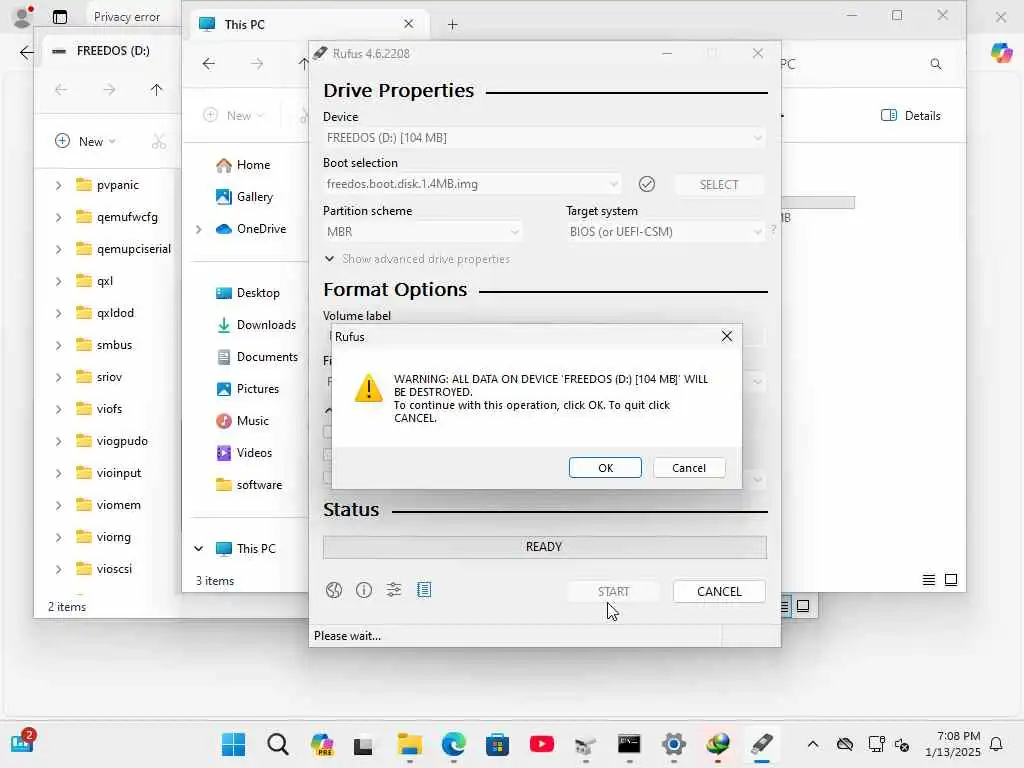The image size is (1024, 768).
Task: Click OK in the Rufus warning dialog
Action: point(605,468)
